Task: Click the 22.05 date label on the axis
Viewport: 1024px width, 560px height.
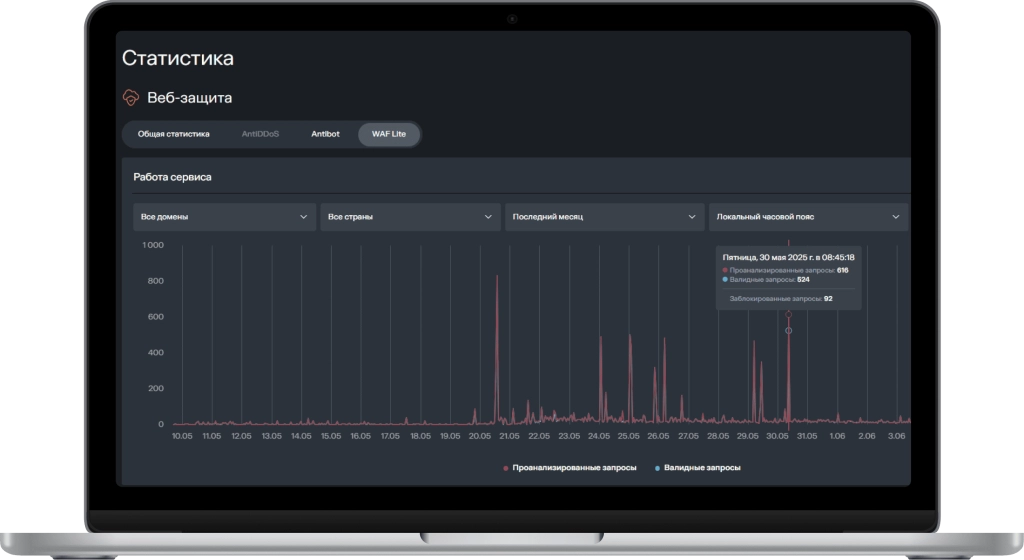Action: pyautogui.click(x=539, y=436)
